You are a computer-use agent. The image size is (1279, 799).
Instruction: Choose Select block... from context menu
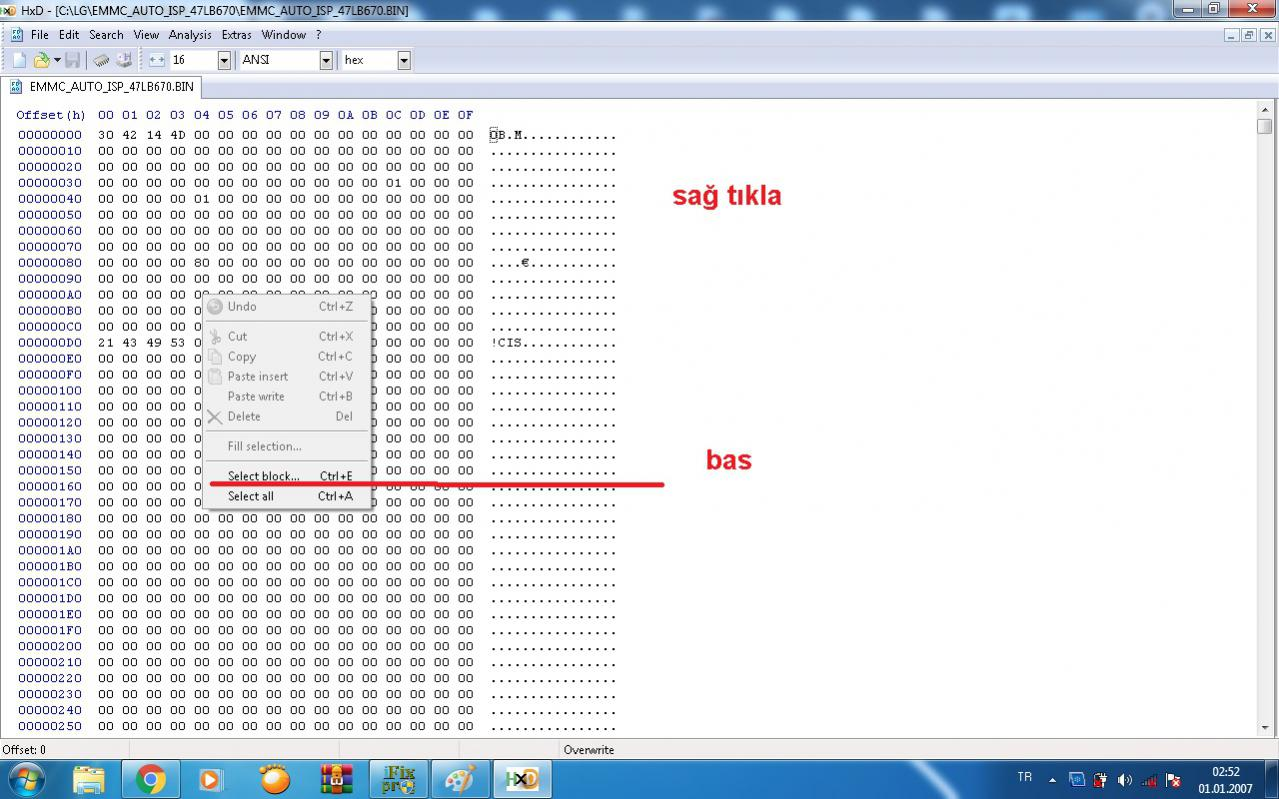pyautogui.click(x=263, y=476)
